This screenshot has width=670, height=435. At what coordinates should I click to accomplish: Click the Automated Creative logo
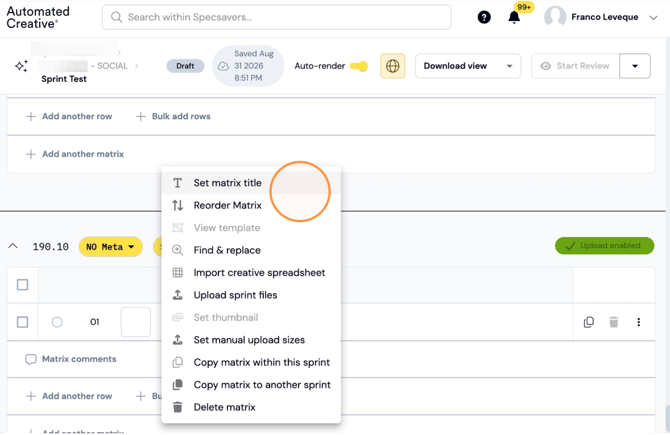38,18
